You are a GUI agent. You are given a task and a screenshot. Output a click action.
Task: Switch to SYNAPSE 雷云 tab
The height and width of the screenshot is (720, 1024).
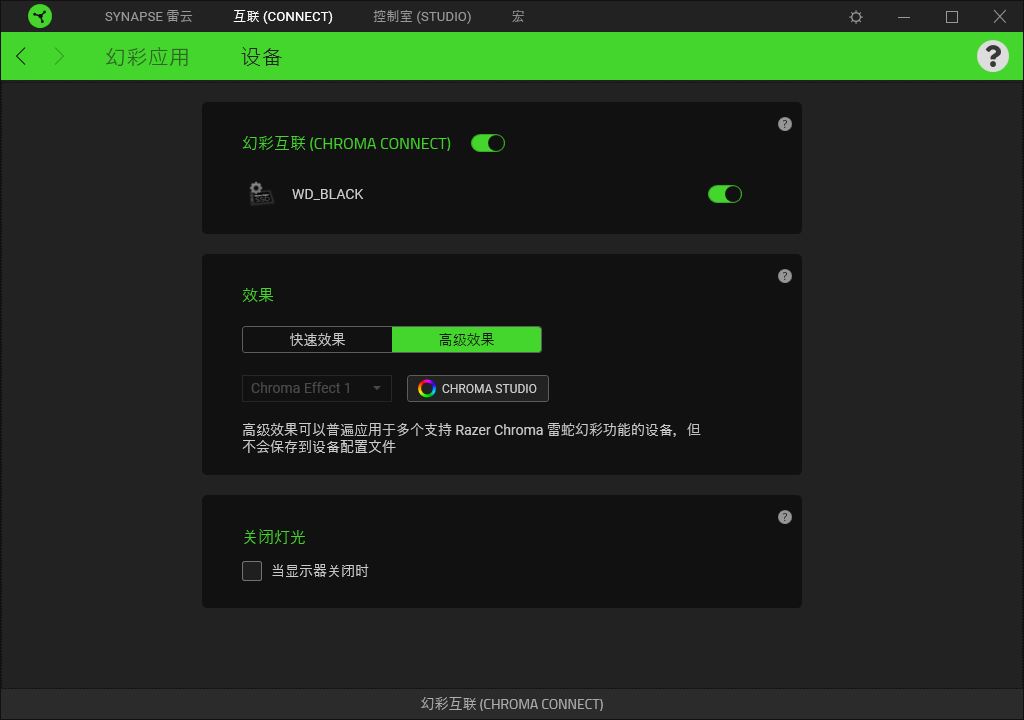click(149, 16)
